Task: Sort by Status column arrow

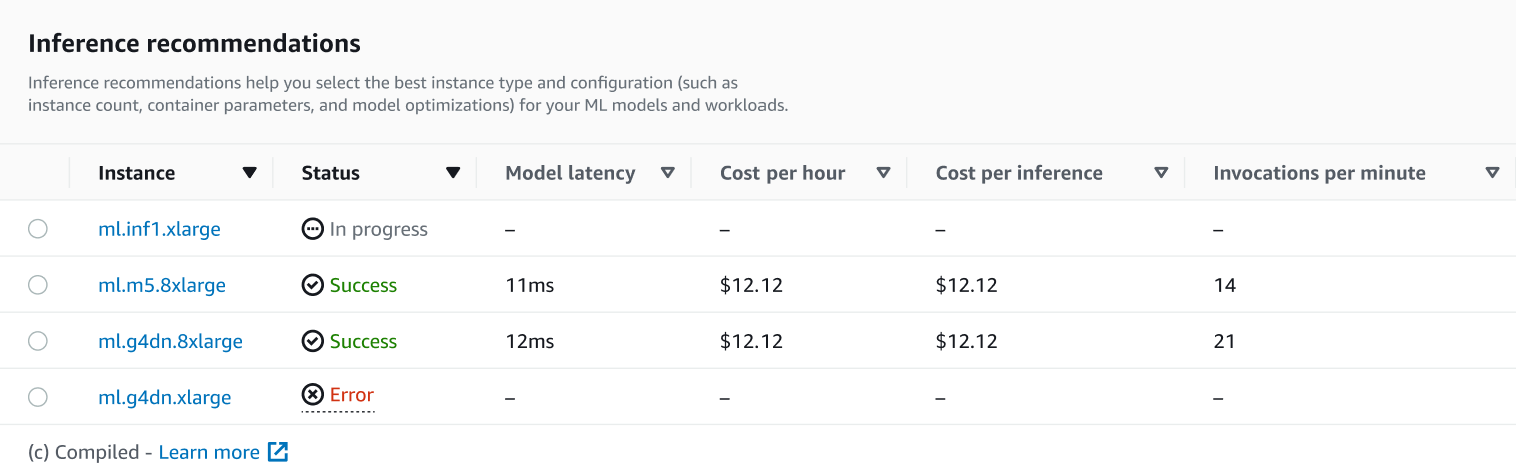Action: (x=453, y=173)
